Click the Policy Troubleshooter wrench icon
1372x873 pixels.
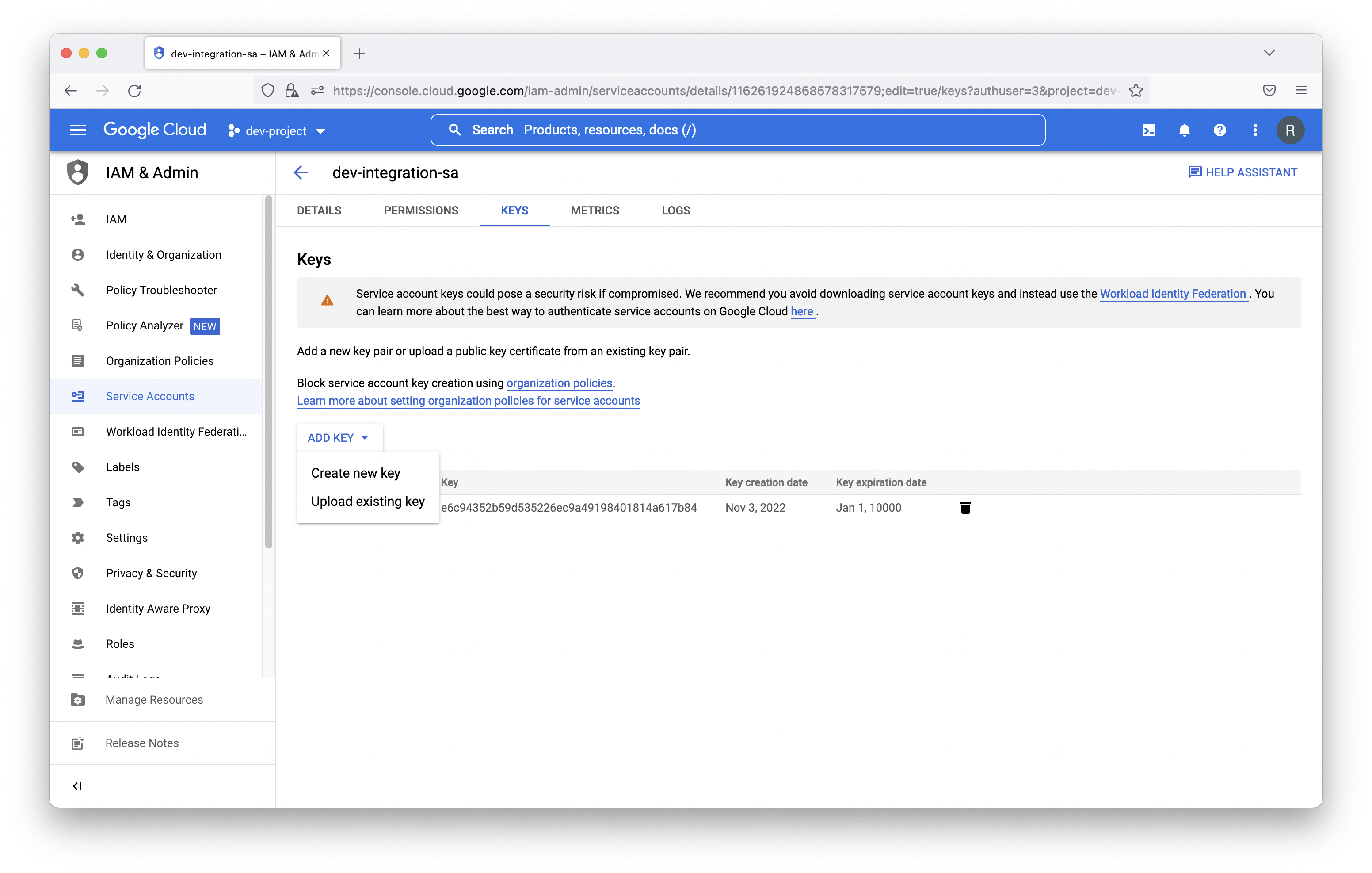coord(77,290)
